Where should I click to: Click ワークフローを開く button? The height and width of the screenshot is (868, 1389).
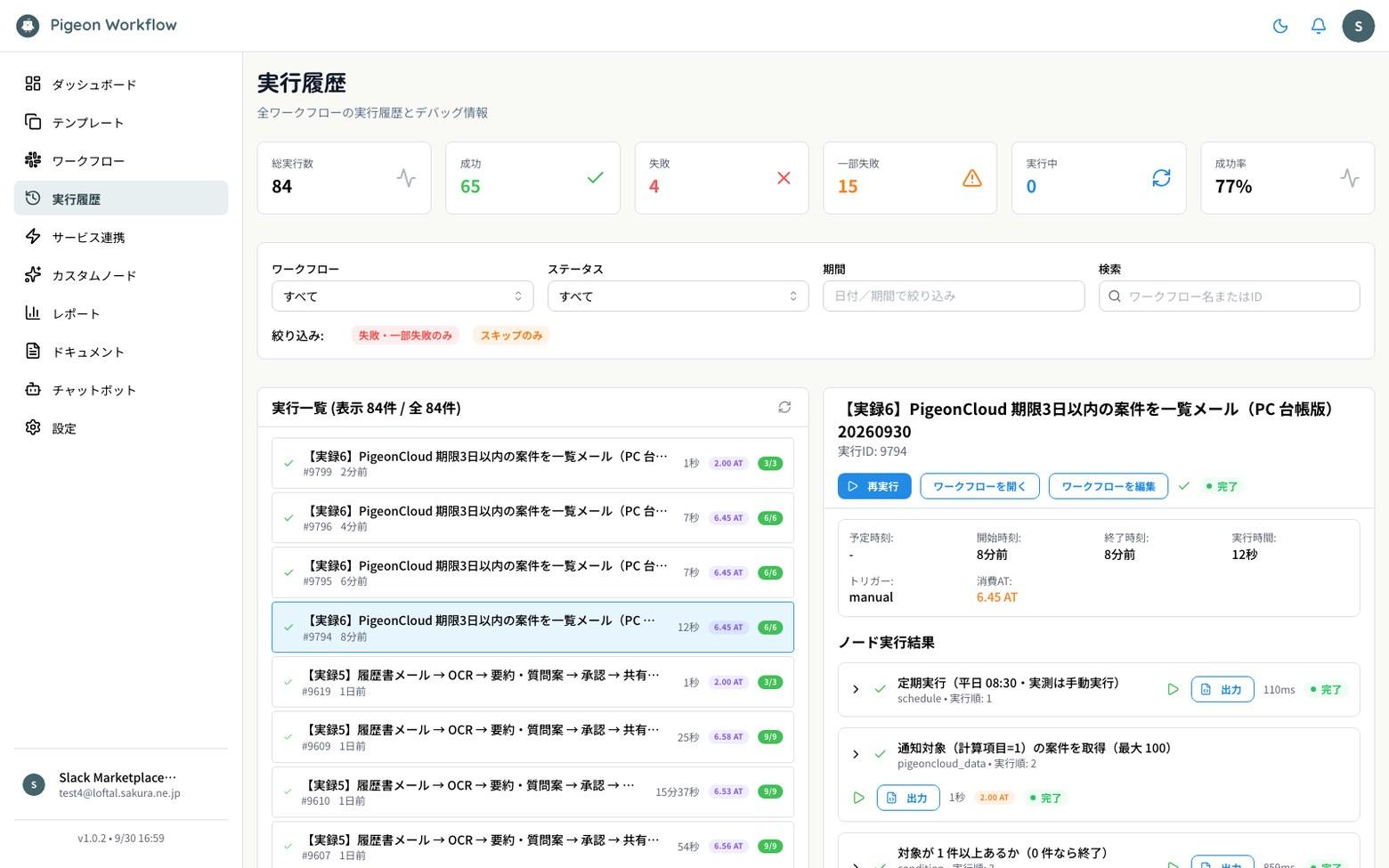click(979, 486)
